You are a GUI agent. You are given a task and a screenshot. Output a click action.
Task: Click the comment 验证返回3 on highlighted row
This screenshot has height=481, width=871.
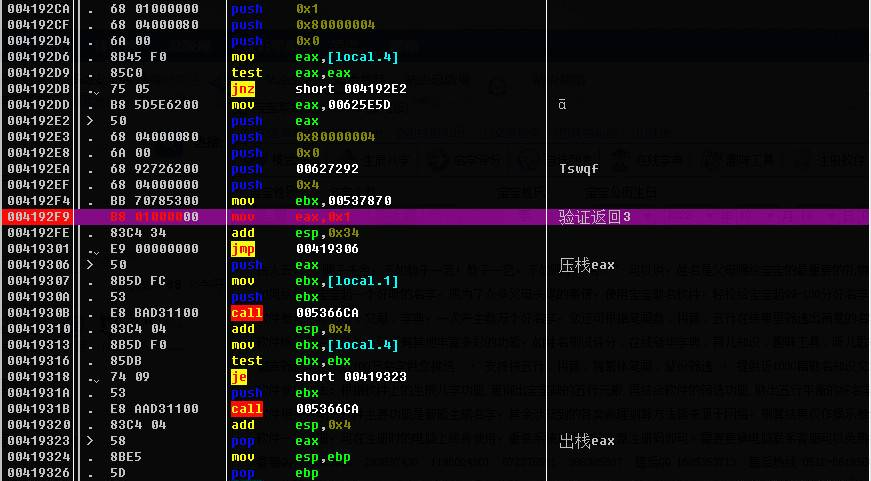point(595,217)
